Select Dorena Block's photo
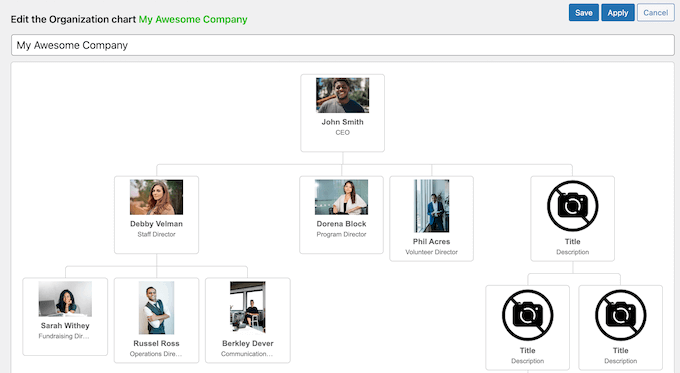 coord(341,197)
